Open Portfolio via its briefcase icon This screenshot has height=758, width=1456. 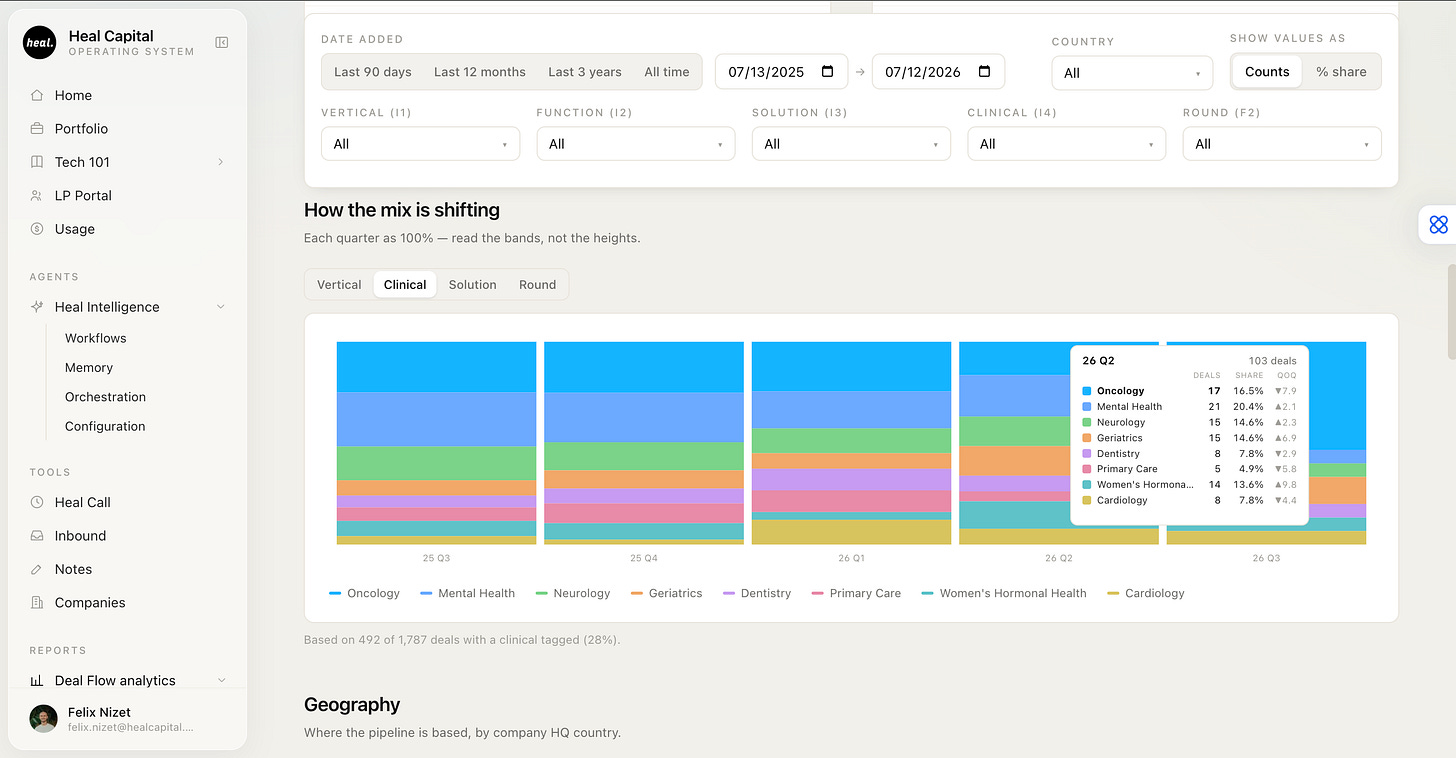(37, 129)
